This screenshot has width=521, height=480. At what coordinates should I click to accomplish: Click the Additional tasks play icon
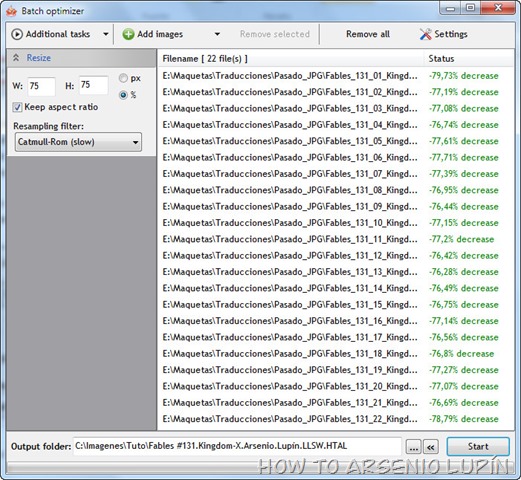tap(17, 34)
